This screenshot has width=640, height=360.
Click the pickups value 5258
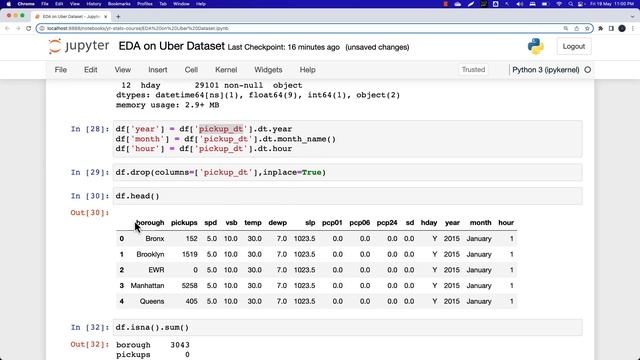189,286
